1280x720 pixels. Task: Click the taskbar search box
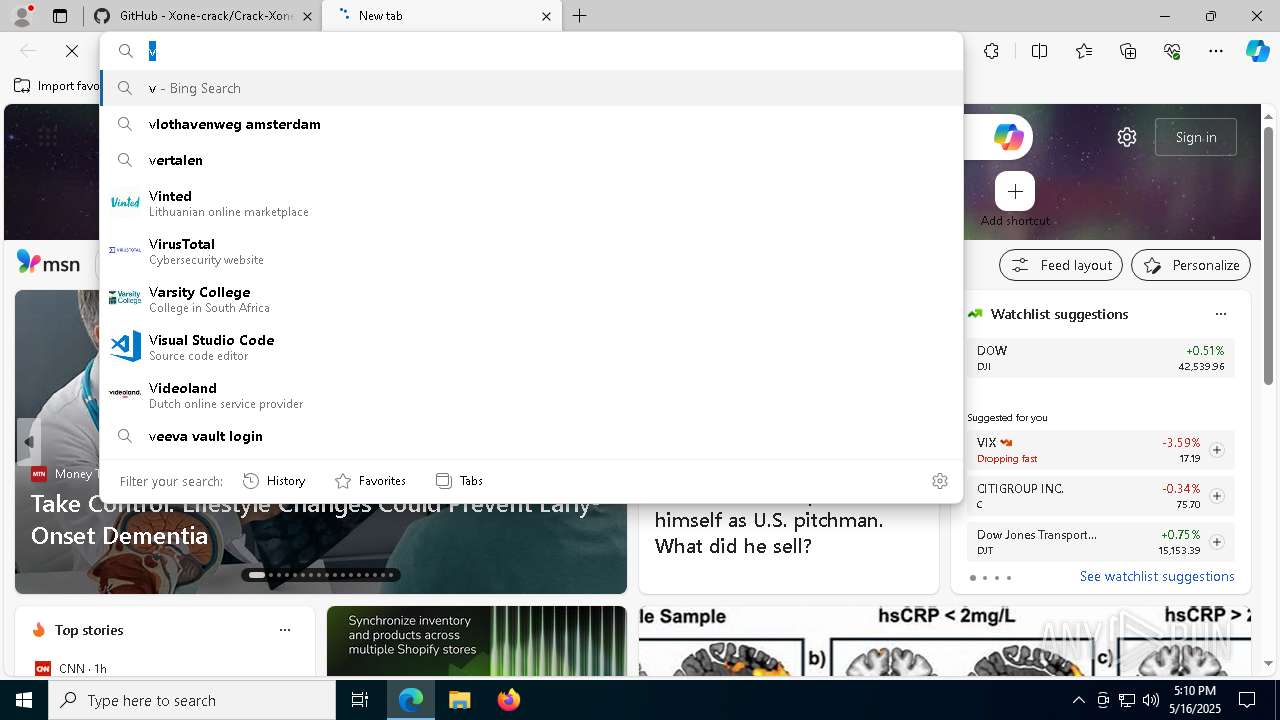pyautogui.click(x=192, y=700)
